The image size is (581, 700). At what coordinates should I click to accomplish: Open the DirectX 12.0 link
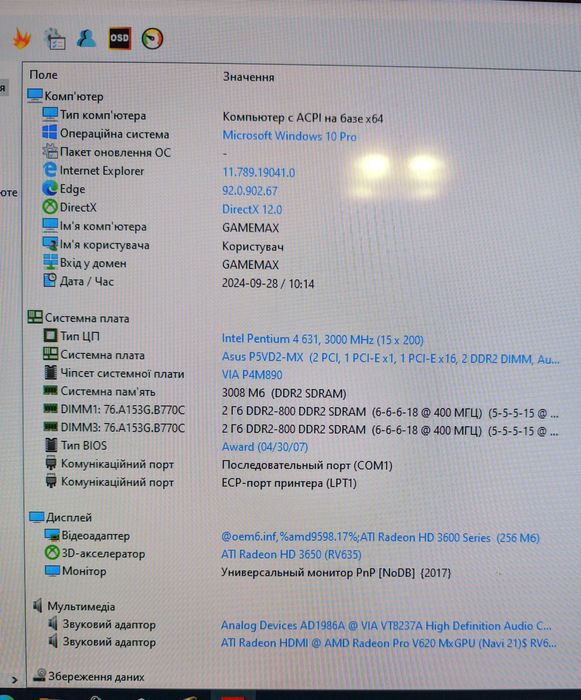(x=252, y=209)
